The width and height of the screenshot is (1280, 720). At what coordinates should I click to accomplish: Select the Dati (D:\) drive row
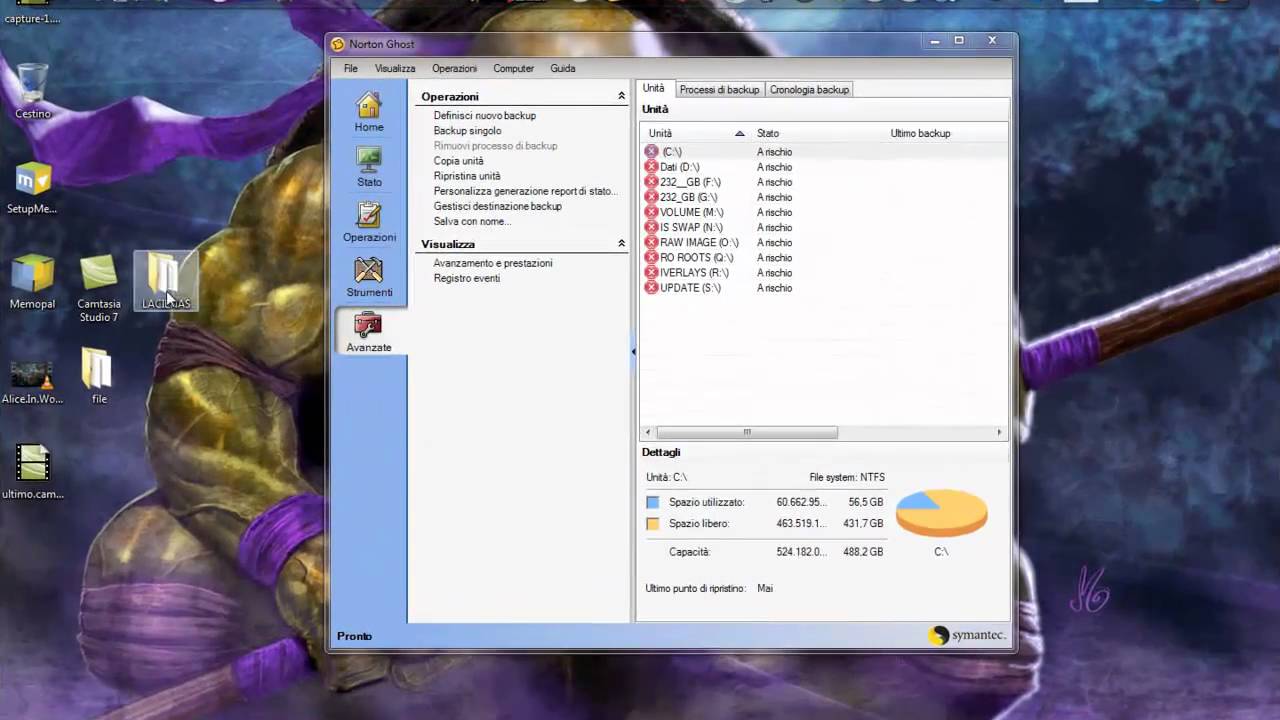click(824, 167)
